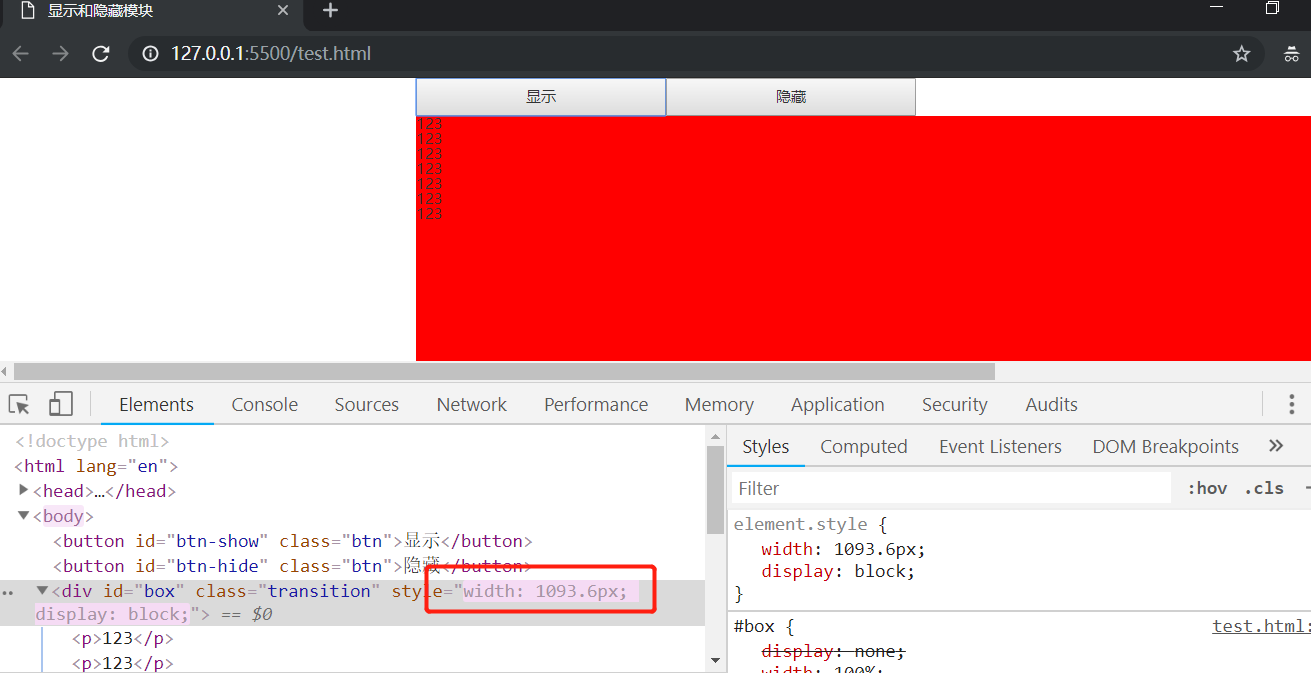Open the incognito profile icon
The image size is (1311, 673).
[1291, 53]
